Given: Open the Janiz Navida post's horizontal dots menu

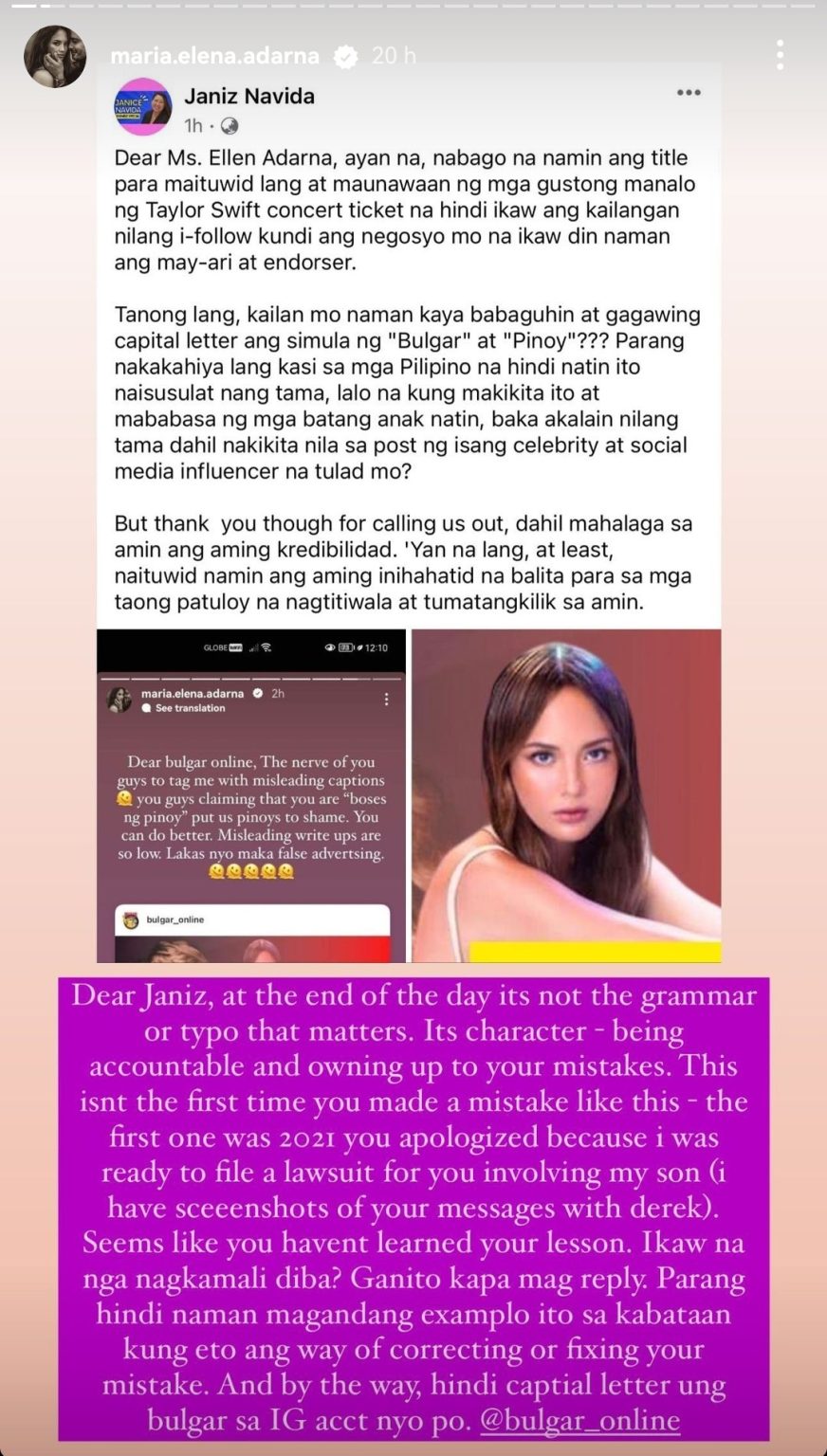Looking at the screenshot, I should tap(689, 93).
